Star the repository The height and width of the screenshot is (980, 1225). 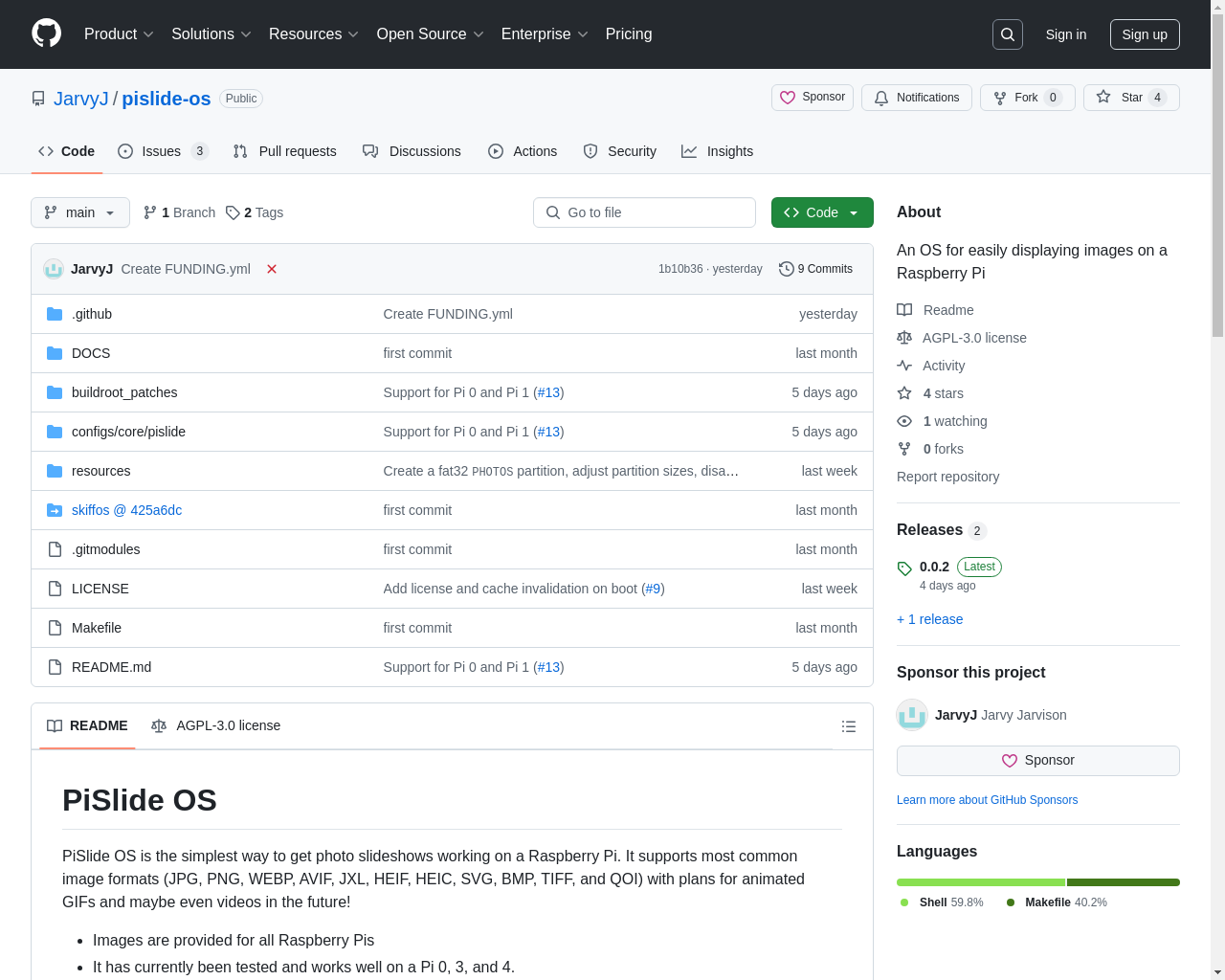coord(1131,98)
